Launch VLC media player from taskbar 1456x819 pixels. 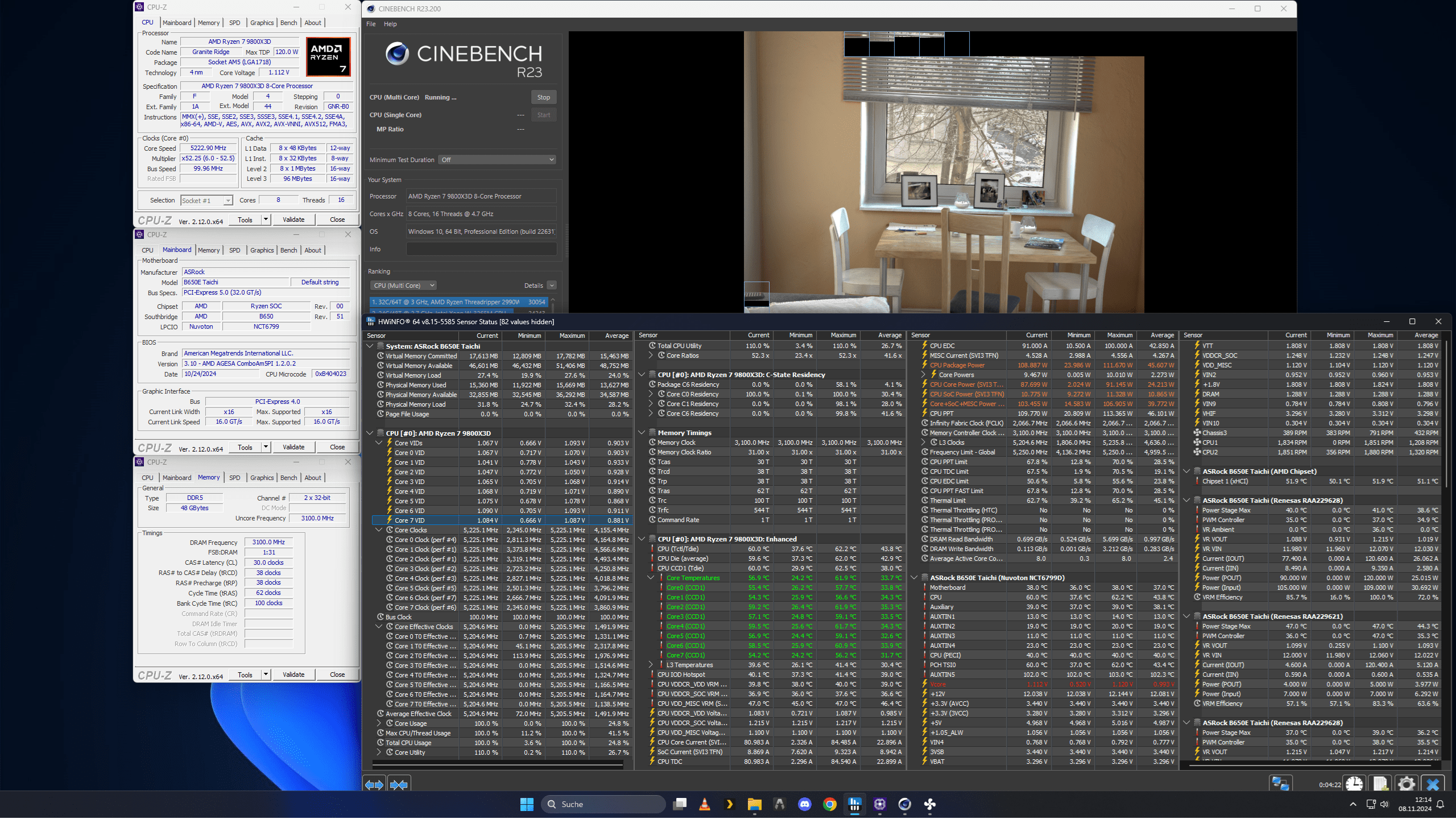pos(705,804)
